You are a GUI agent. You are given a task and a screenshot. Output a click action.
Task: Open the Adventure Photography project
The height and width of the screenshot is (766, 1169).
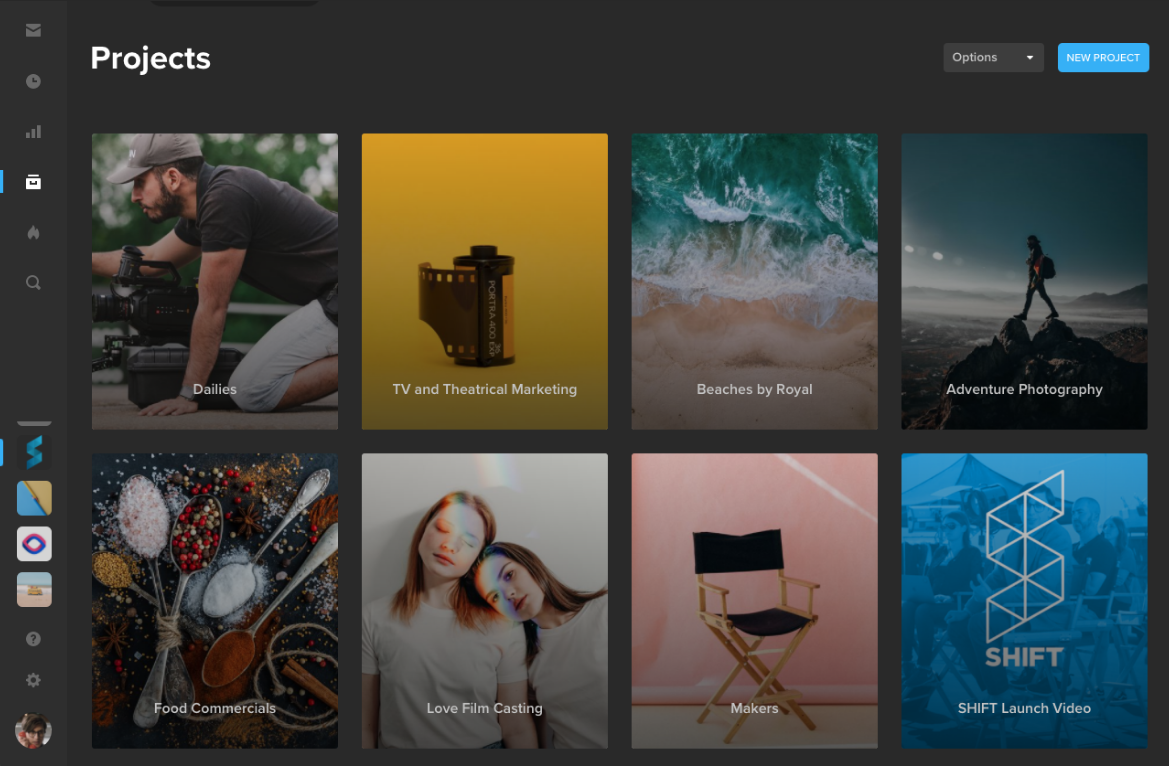click(1024, 281)
